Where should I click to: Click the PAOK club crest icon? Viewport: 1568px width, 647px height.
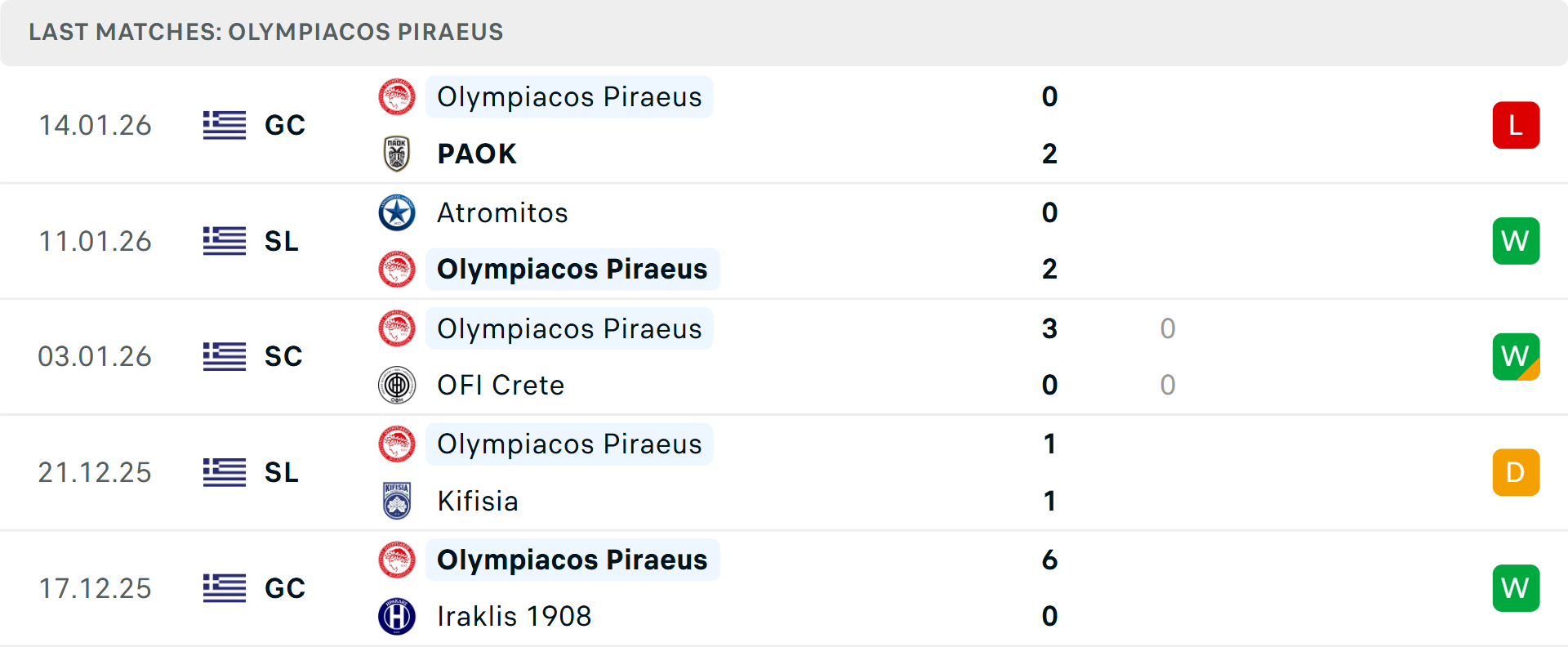[397, 154]
